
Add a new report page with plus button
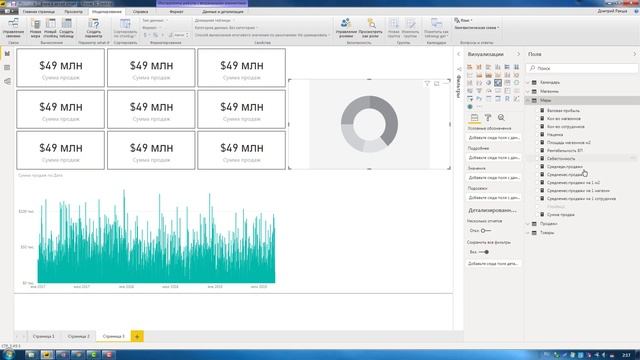[x=137, y=336]
